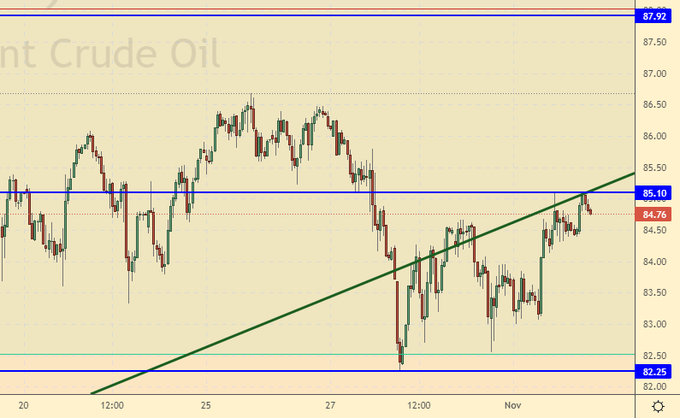
Task: Click the 83.50 tick on price axis
Action: (656, 293)
